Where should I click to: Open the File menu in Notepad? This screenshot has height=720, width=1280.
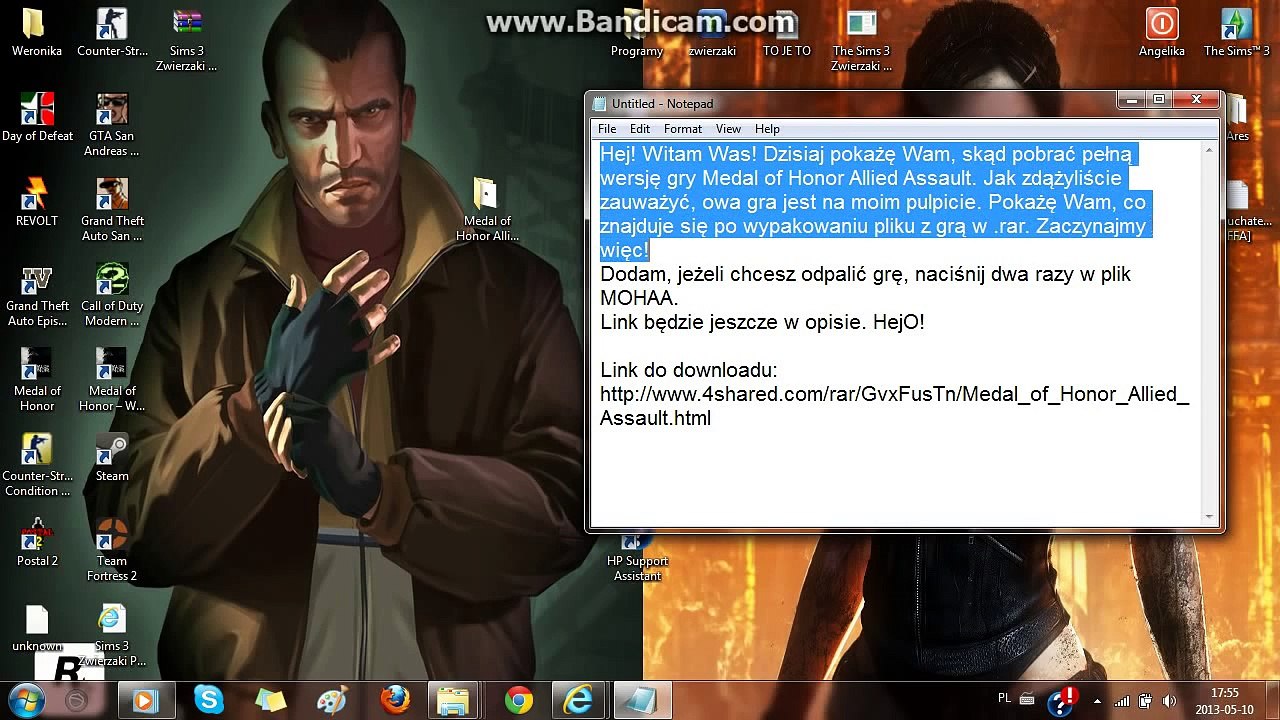point(607,129)
